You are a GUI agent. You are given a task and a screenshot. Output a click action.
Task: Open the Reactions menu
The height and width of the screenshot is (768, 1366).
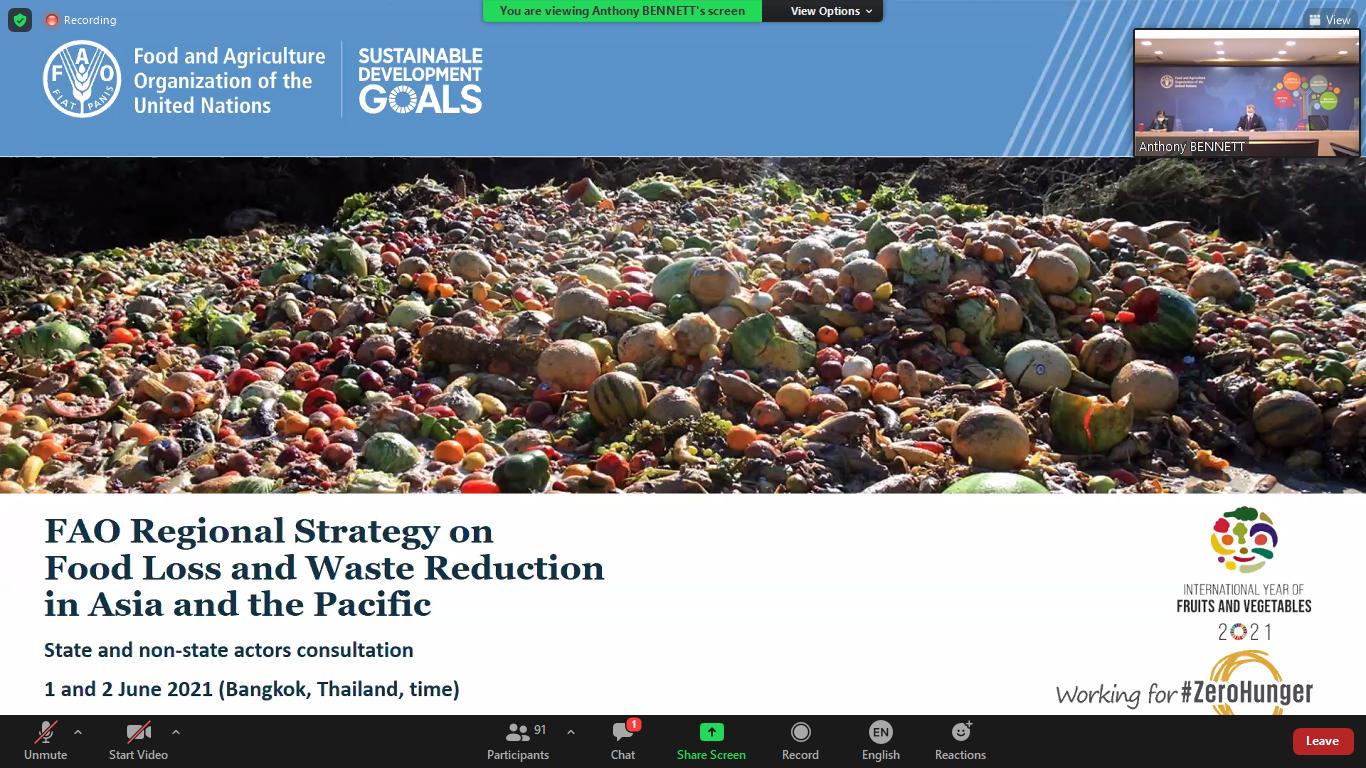point(961,740)
